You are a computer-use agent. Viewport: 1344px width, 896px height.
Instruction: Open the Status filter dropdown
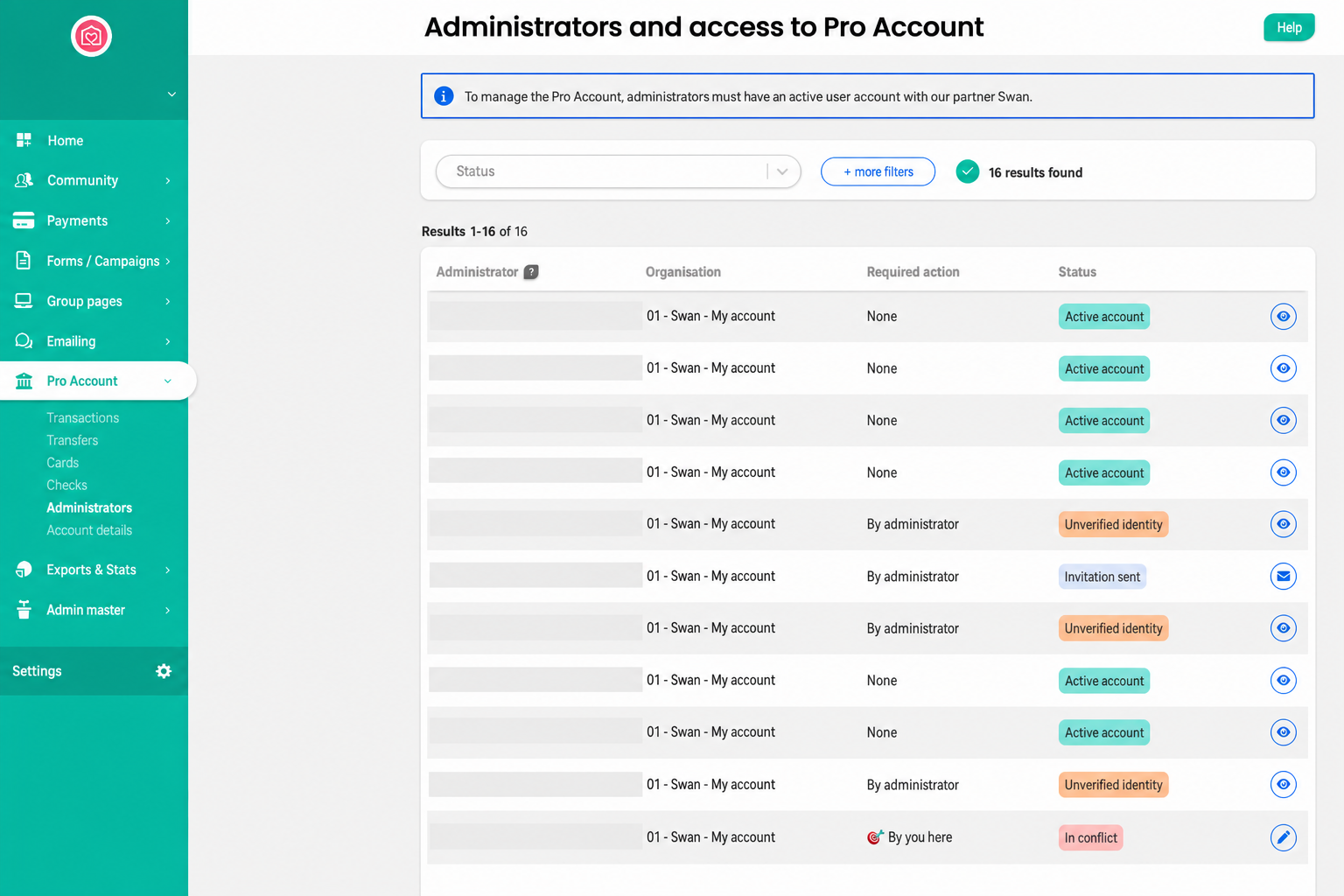click(x=618, y=171)
